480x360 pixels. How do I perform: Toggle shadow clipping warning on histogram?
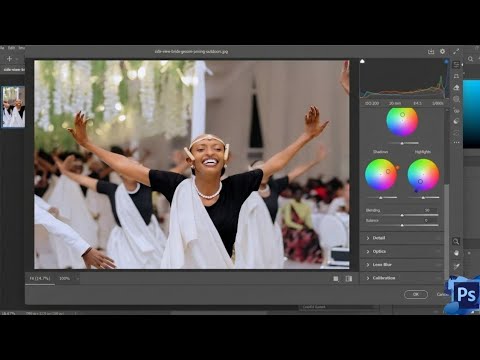tap(362, 61)
